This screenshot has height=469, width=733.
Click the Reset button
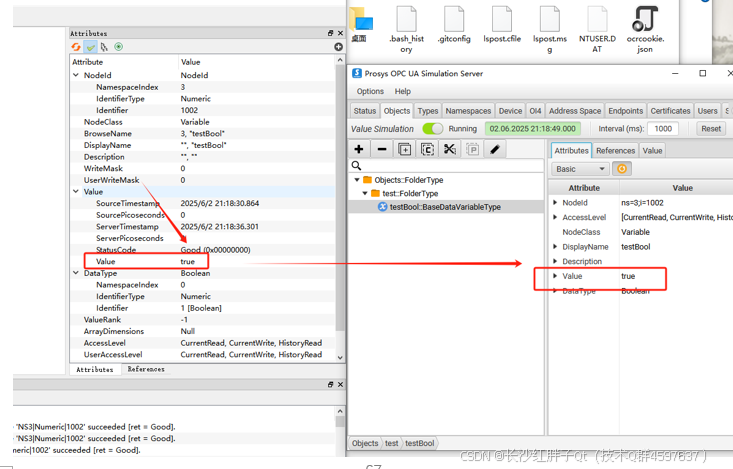(710, 129)
